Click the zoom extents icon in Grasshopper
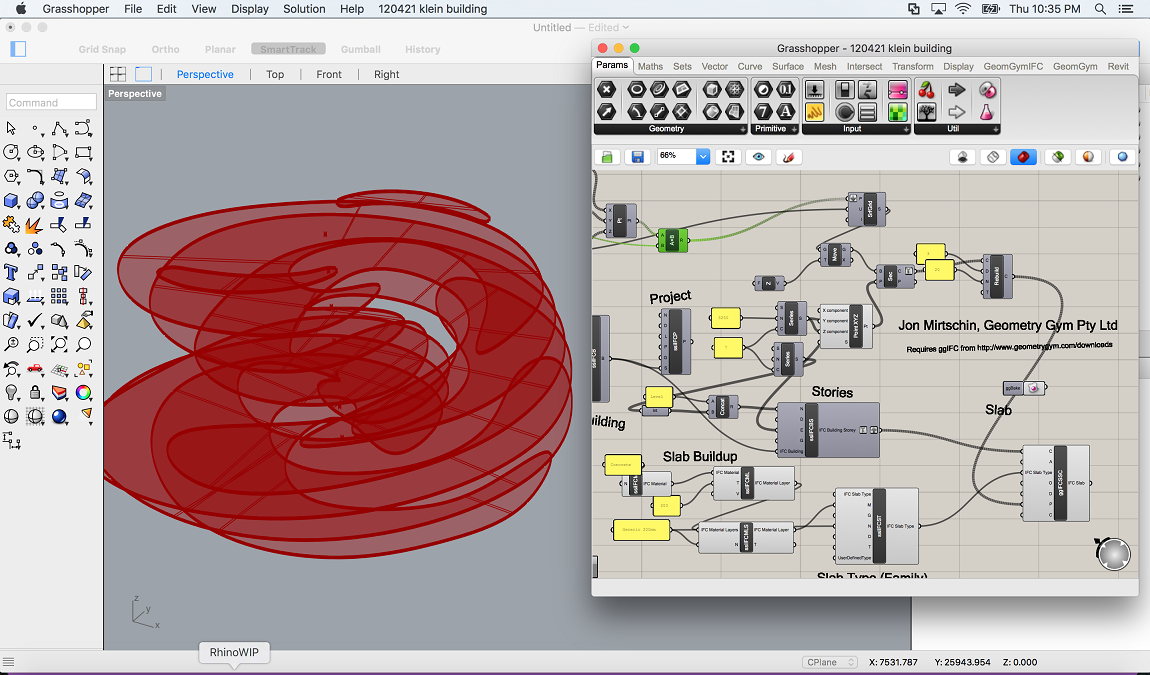This screenshot has height=675, width=1150. pyautogui.click(x=729, y=157)
